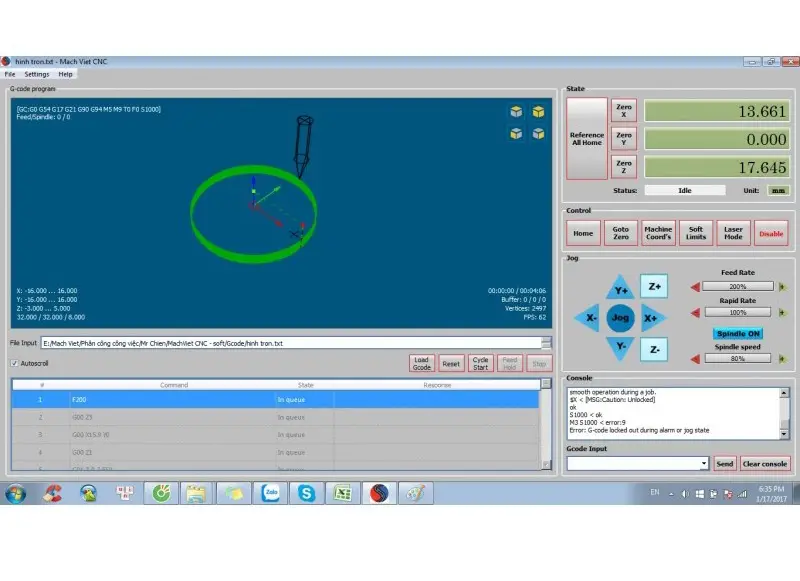
Task: Open CCleaner from the taskbar
Action: (52, 493)
